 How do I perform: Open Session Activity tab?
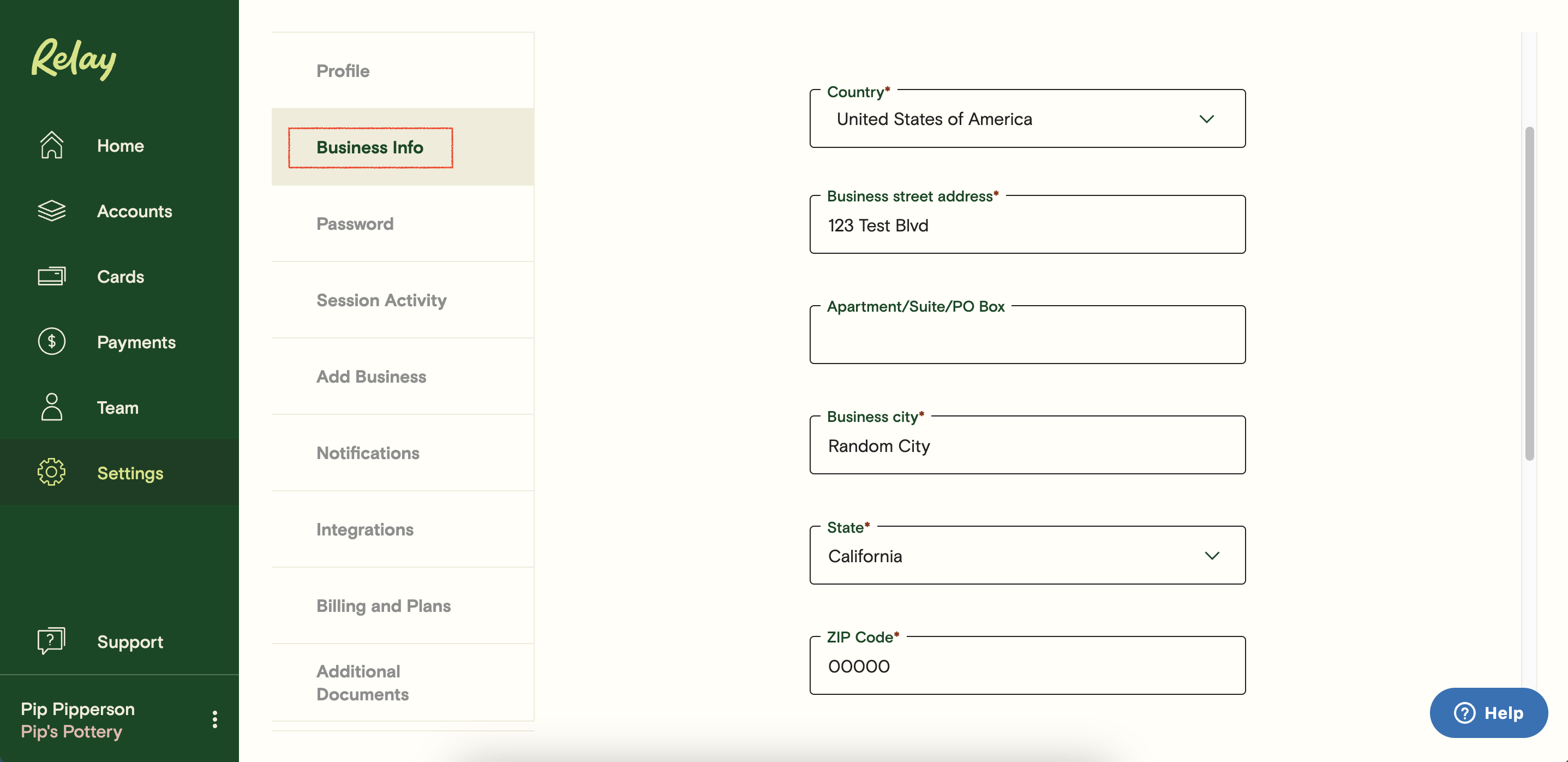[x=402, y=300]
